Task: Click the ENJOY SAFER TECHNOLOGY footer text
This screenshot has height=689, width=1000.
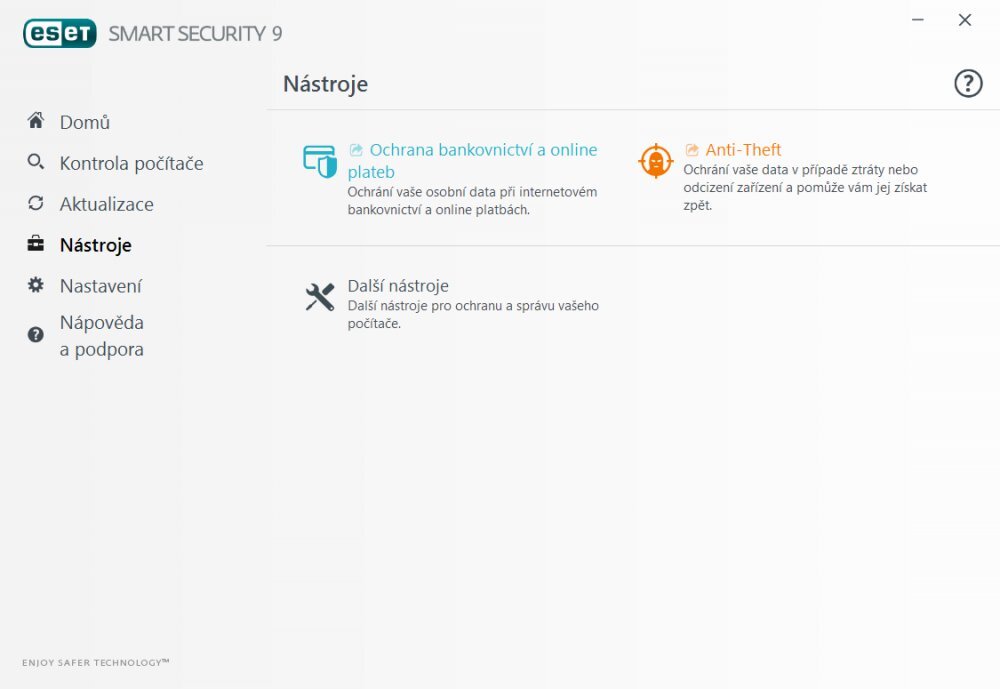Action: 95,662
